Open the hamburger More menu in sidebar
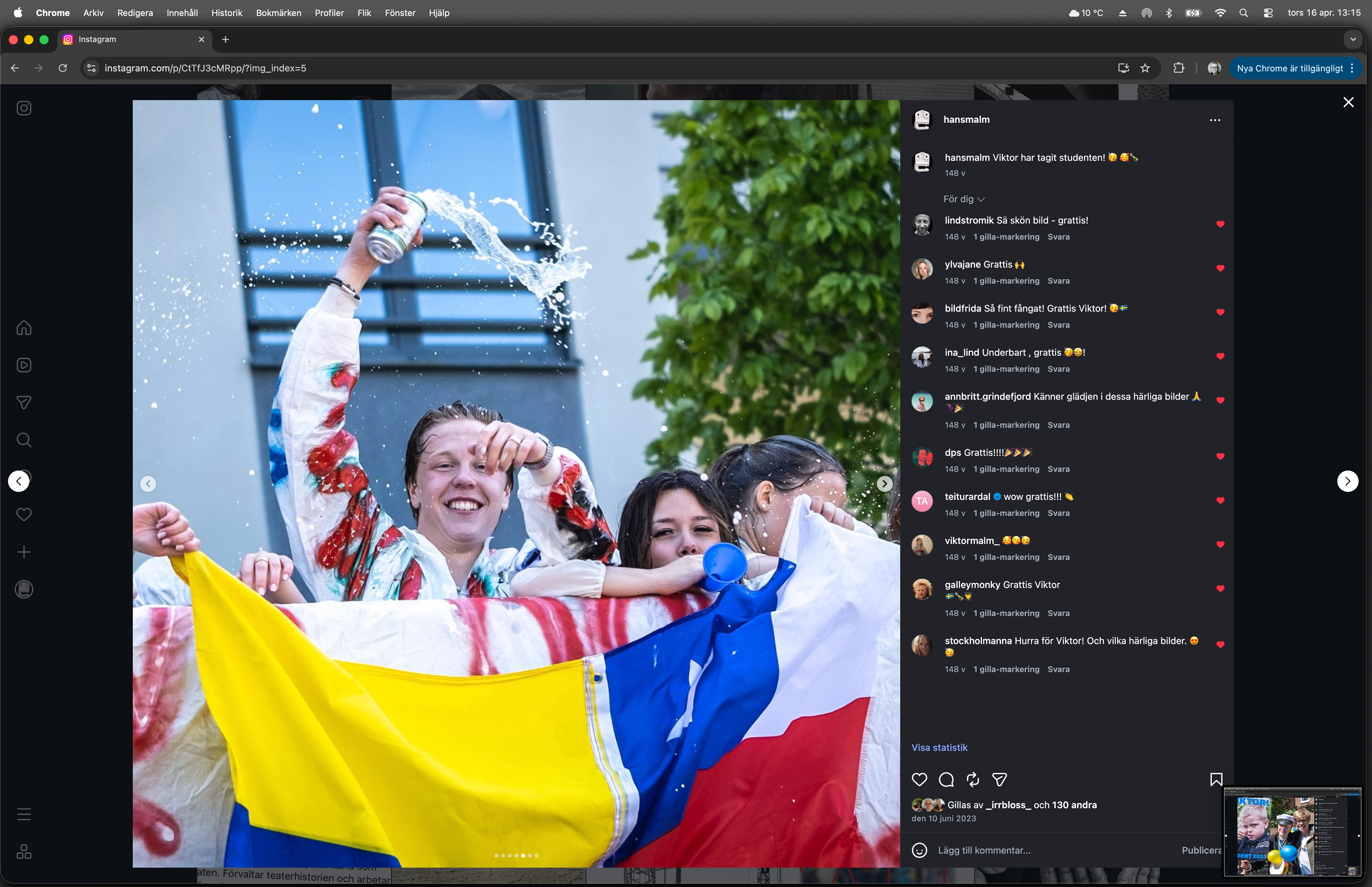 (24, 814)
